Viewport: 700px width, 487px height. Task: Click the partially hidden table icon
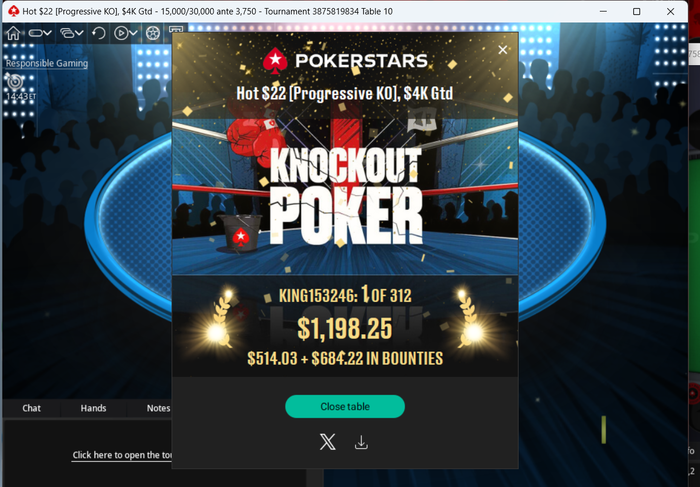(x=175, y=30)
